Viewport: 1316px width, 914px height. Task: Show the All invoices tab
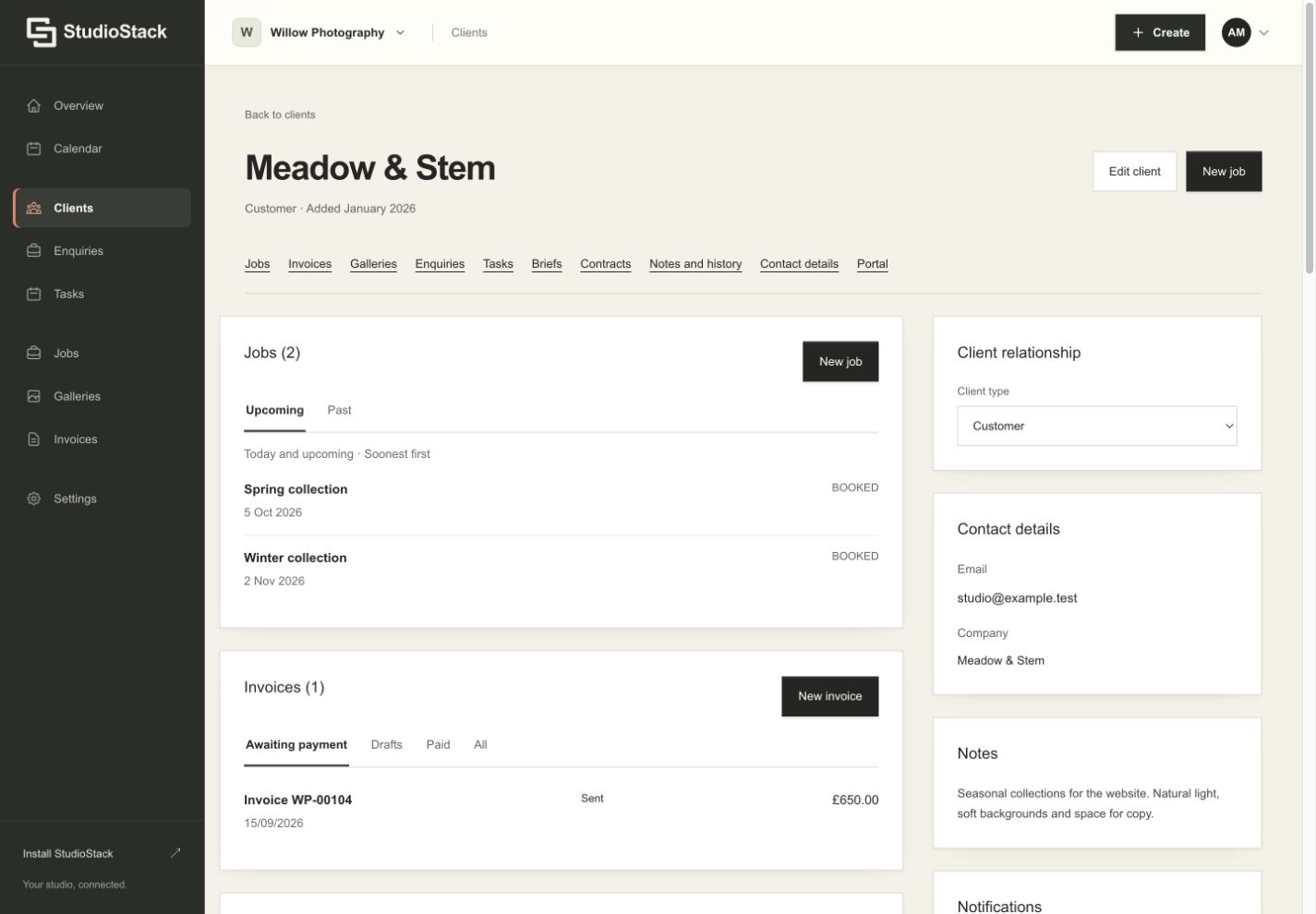point(480,744)
